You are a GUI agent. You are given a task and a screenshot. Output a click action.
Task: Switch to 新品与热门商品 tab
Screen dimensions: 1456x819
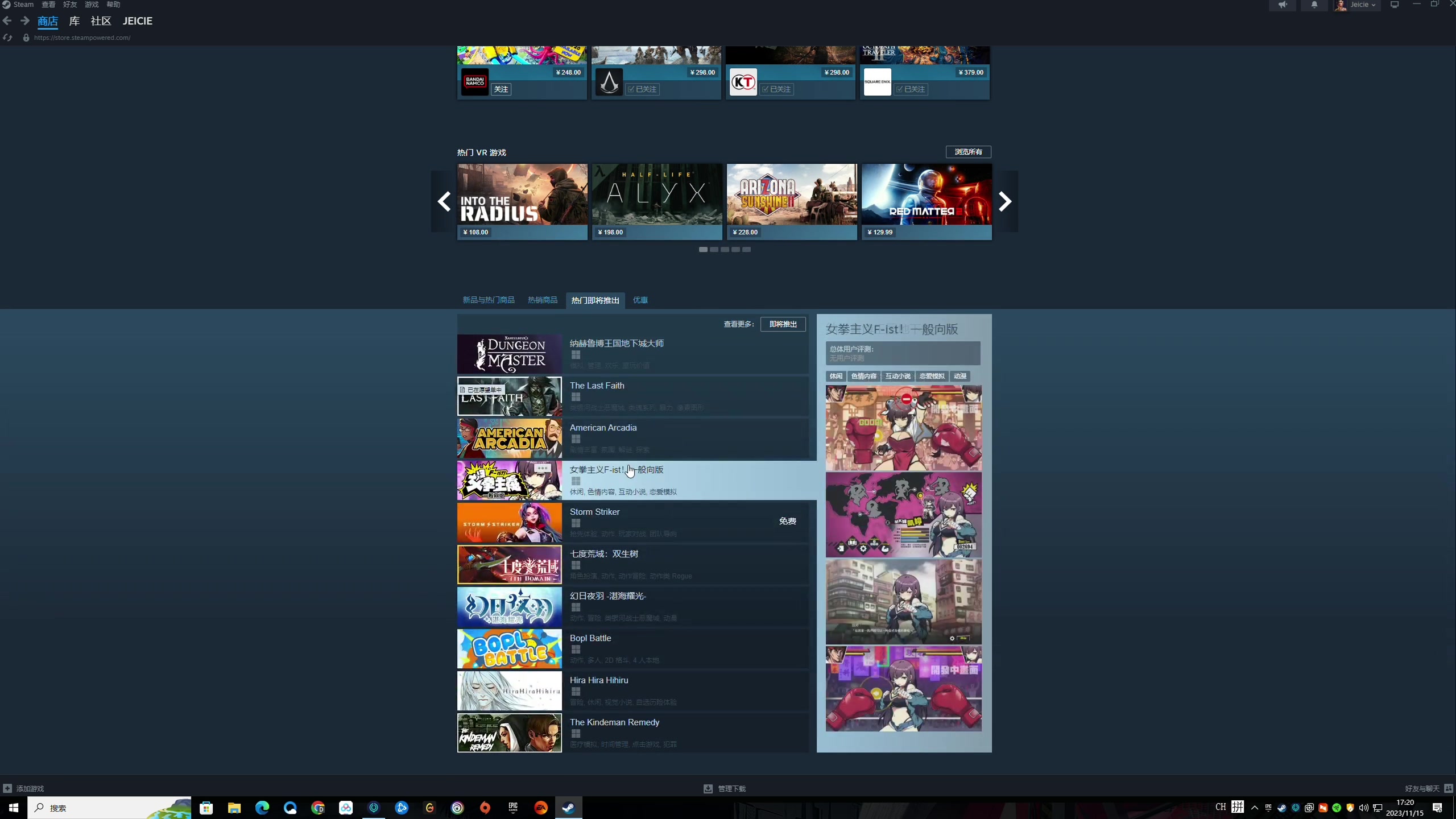click(489, 300)
